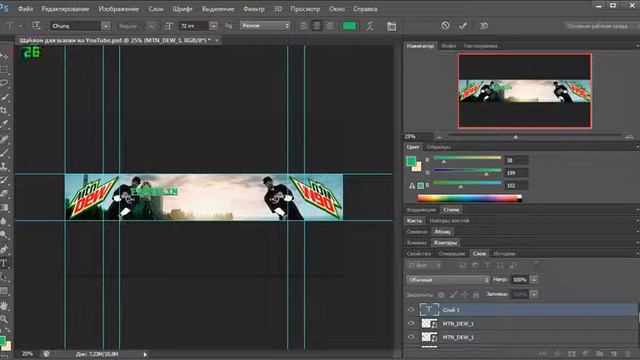
Task: Click the 3D text icon in options bar
Action: (x=484, y=26)
